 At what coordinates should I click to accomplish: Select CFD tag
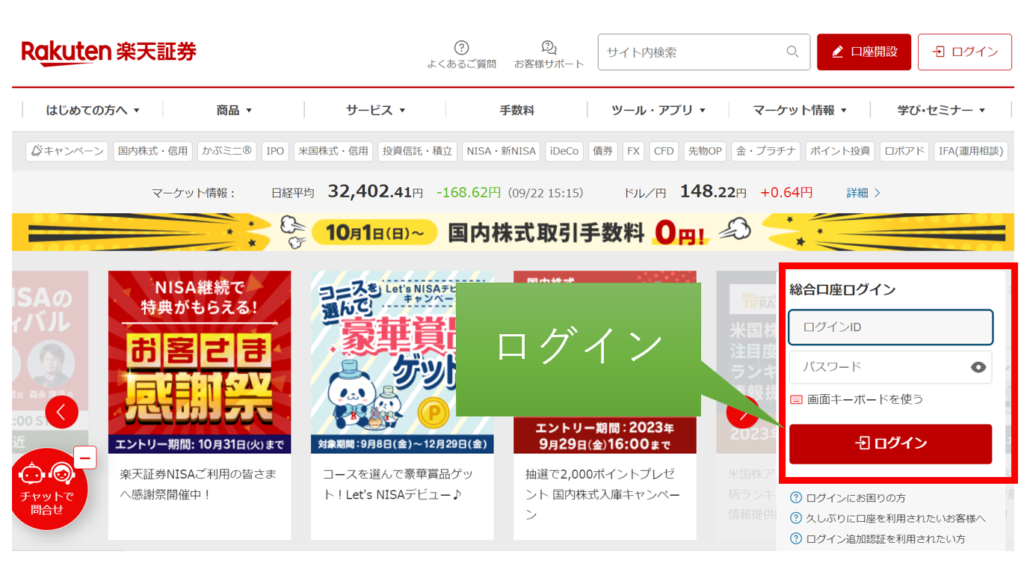pos(664,151)
